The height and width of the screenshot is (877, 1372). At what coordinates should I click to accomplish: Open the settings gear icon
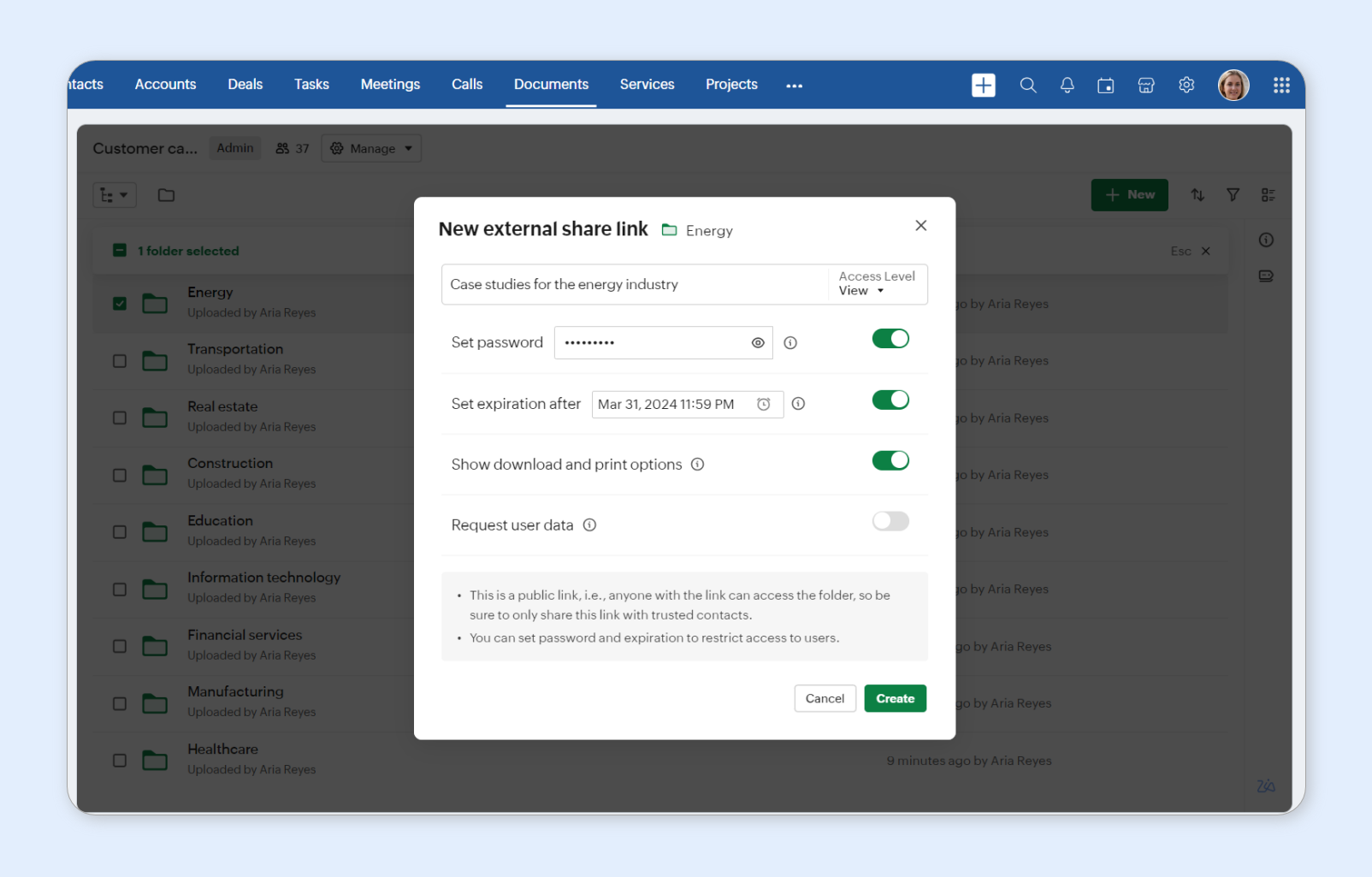tap(1186, 86)
